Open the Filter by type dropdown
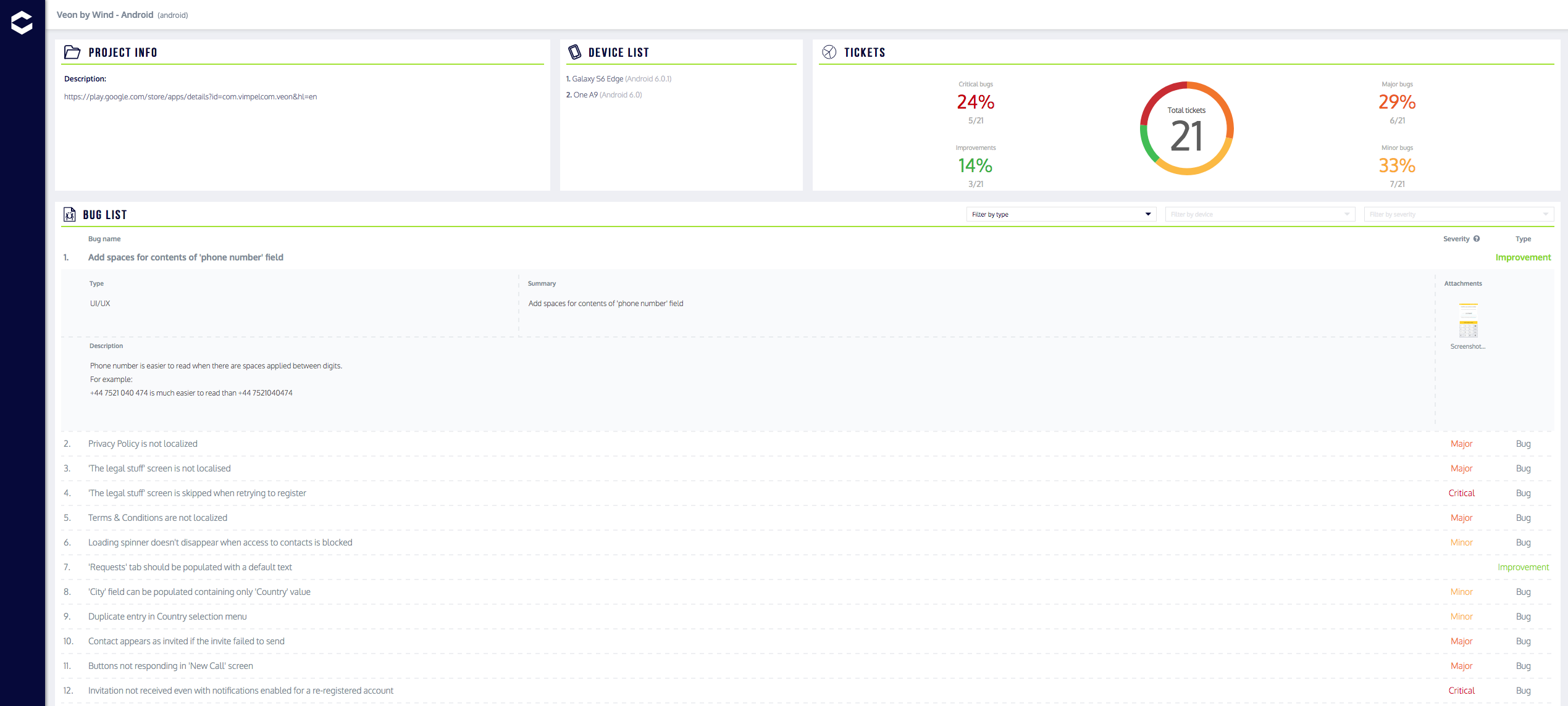This screenshot has width=1568, height=706. coord(1060,214)
